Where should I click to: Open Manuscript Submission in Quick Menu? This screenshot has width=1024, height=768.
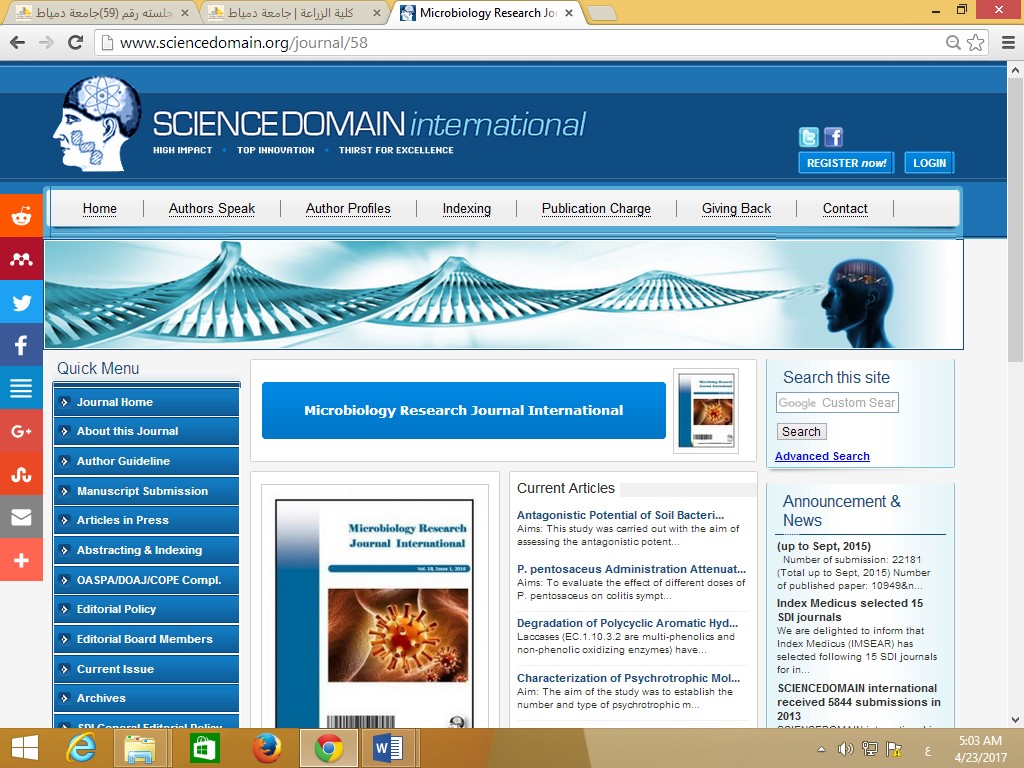coord(146,491)
